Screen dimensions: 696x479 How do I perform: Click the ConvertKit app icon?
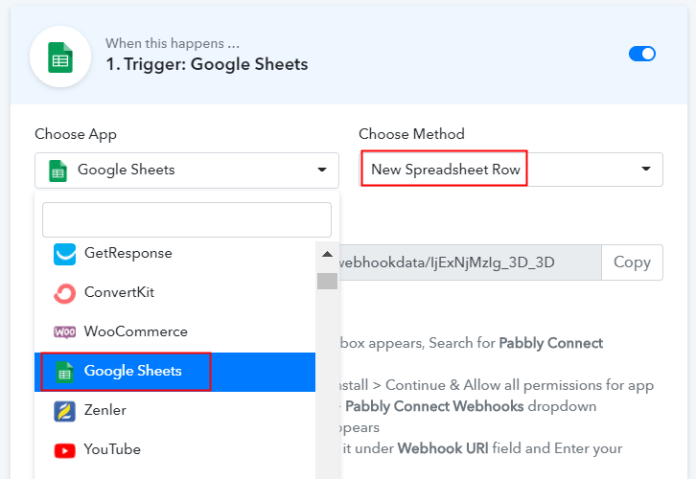[65, 293]
